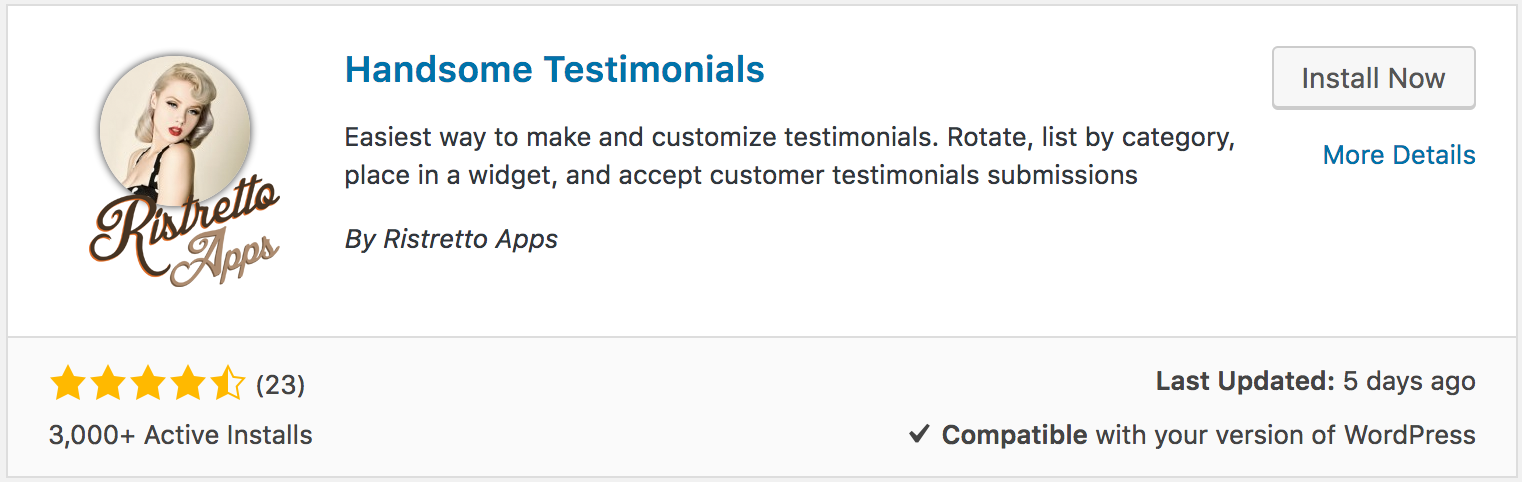Click the third rating star
The image size is (1522, 482).
[x=147, y=383]
